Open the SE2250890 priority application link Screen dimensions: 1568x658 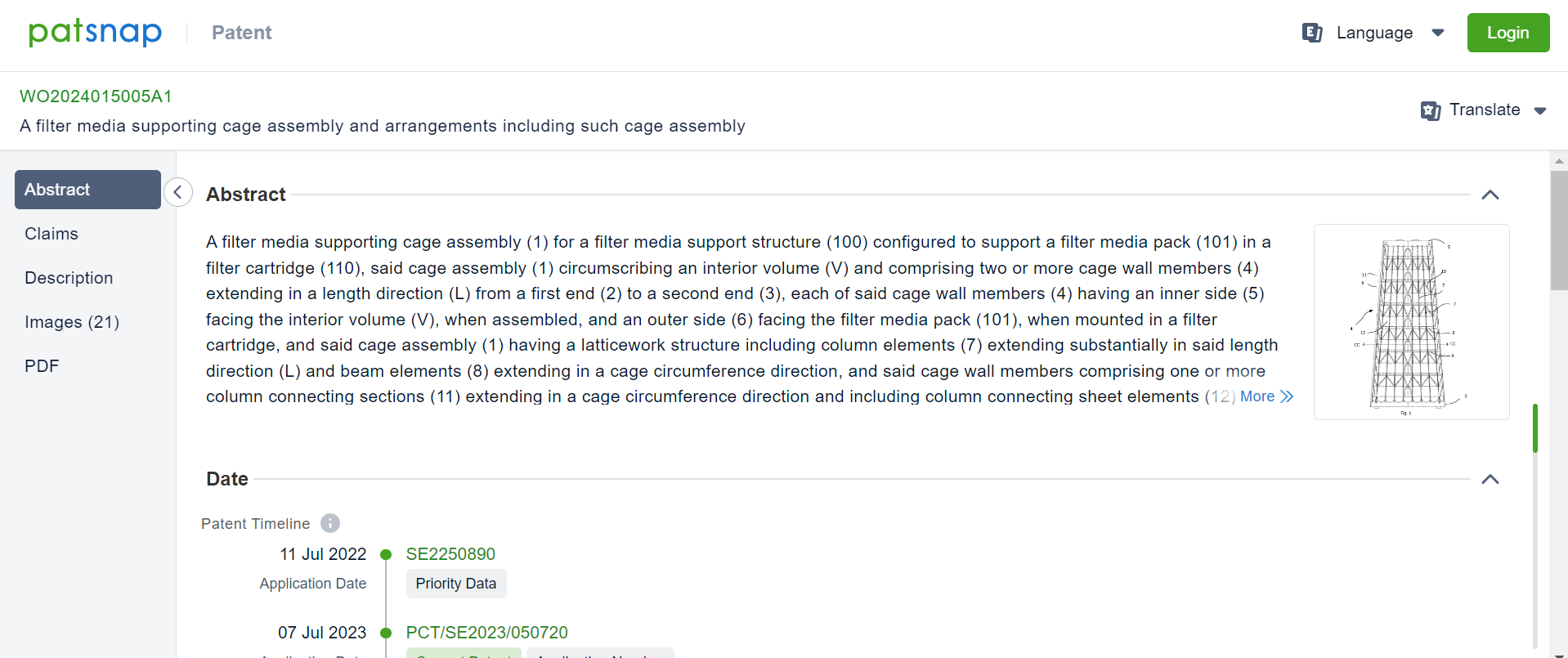tap(450, 554)
